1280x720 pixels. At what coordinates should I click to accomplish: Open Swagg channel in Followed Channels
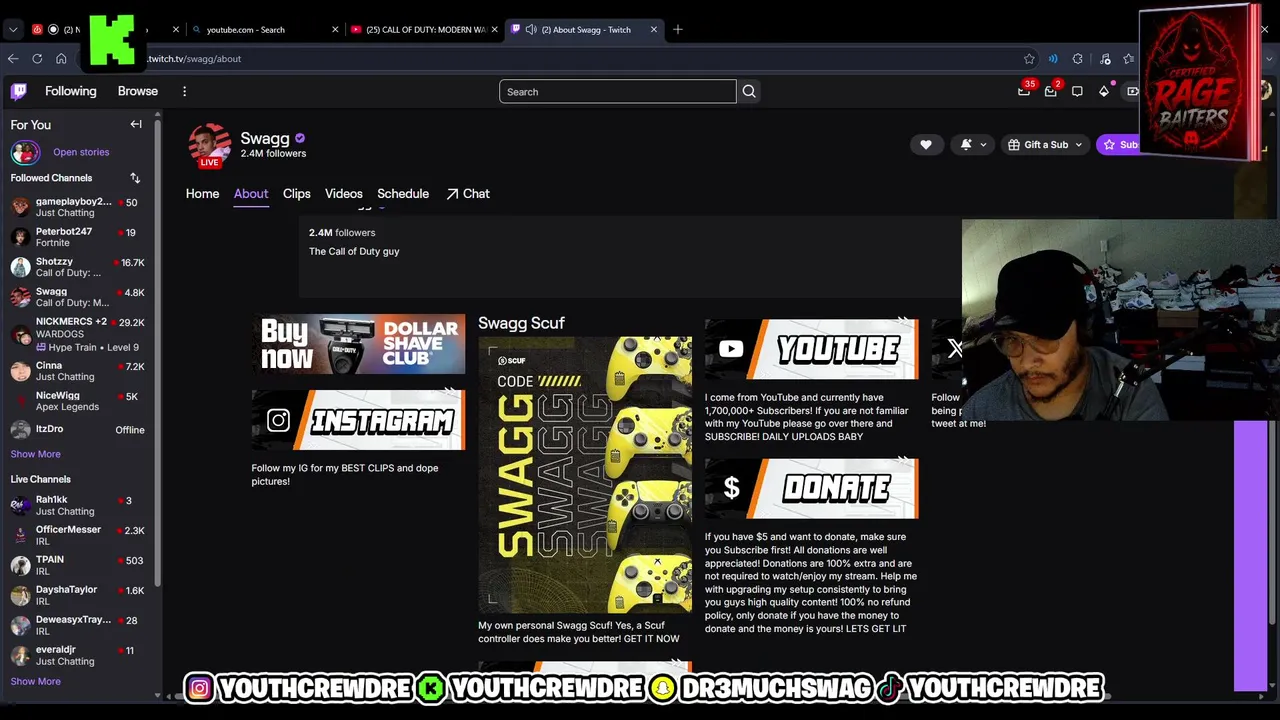(78, 297)
